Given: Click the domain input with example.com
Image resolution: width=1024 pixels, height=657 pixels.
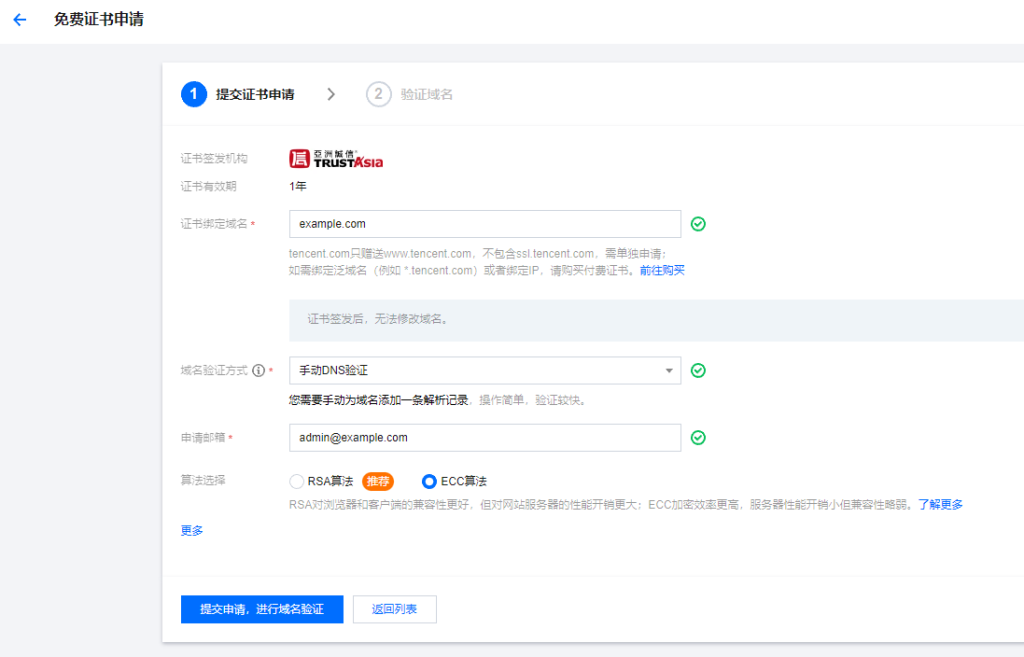Looking at the screenshot, I should tap(484, 224).
